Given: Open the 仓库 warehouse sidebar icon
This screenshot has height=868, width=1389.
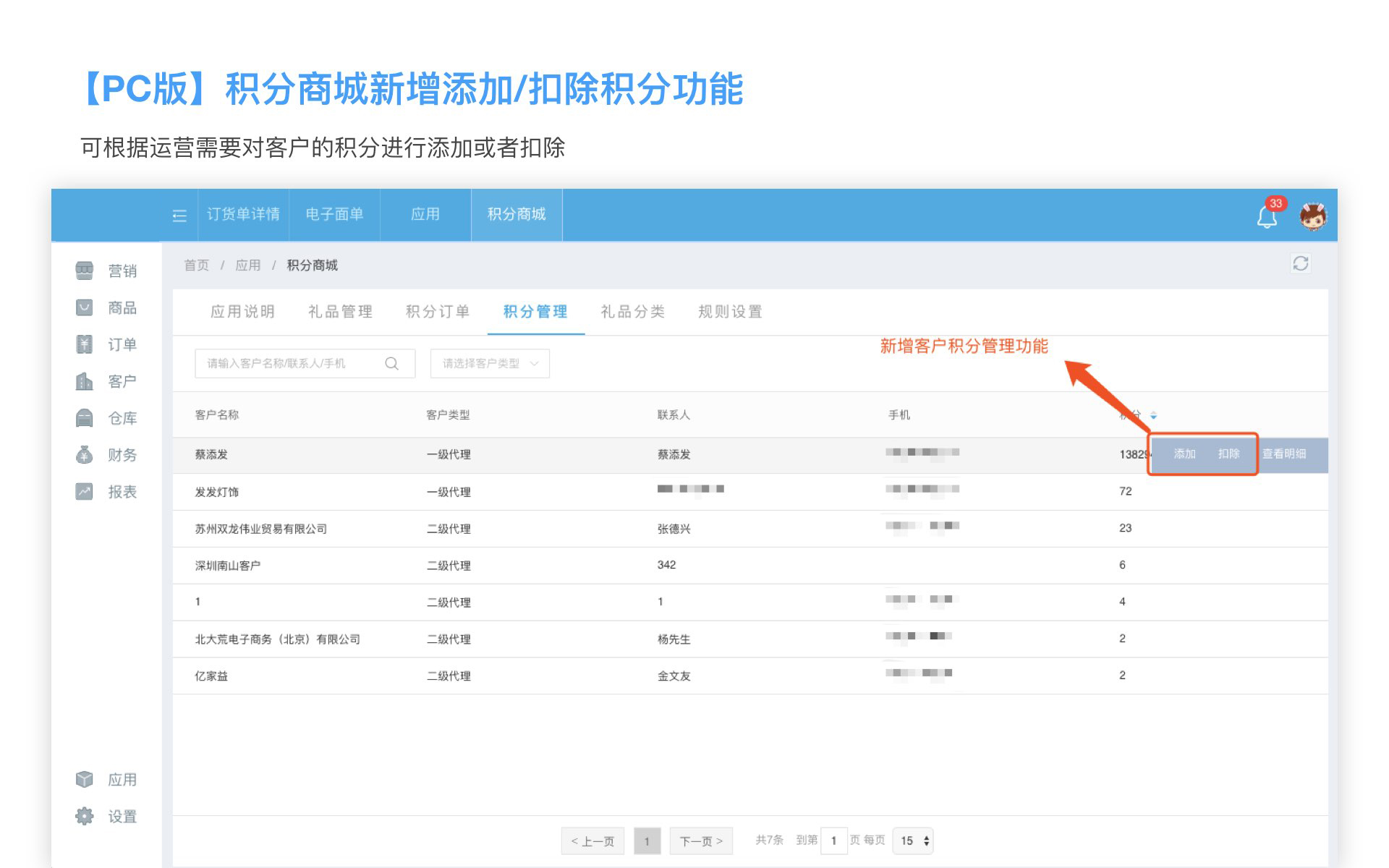Looking at the screenshot, I should tap(85, 418).
